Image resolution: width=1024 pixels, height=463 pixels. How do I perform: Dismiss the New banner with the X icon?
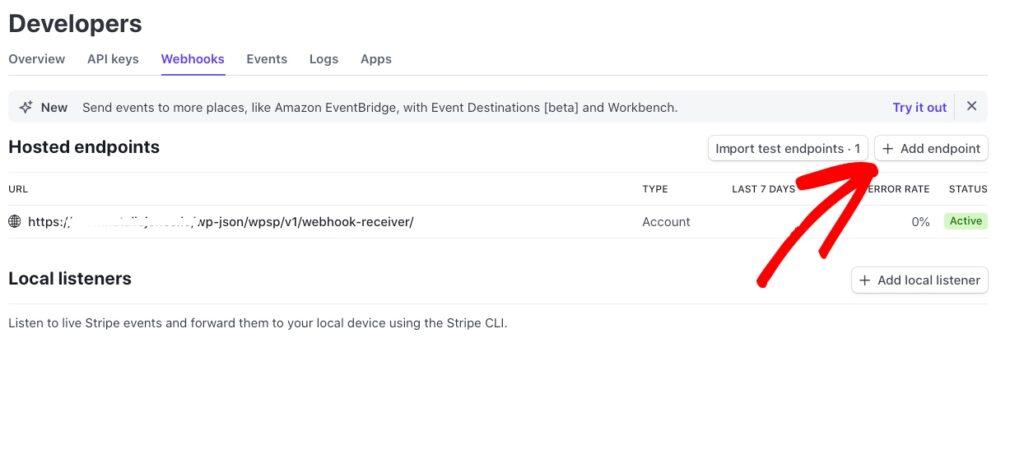971,107
